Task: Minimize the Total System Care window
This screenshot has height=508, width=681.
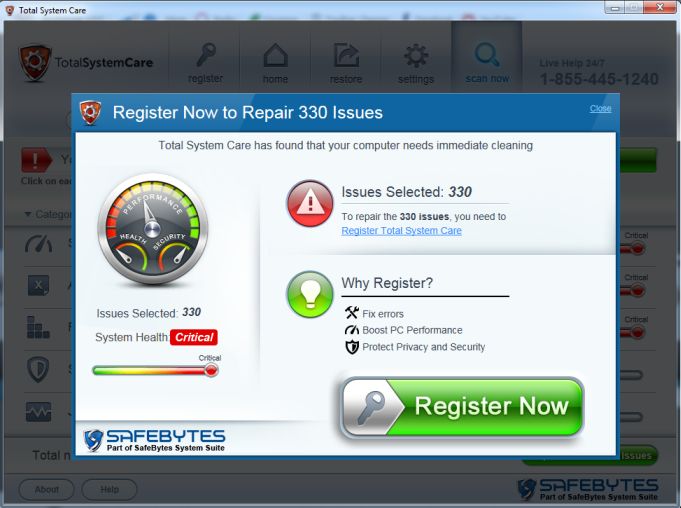Action: coord(615,8)
